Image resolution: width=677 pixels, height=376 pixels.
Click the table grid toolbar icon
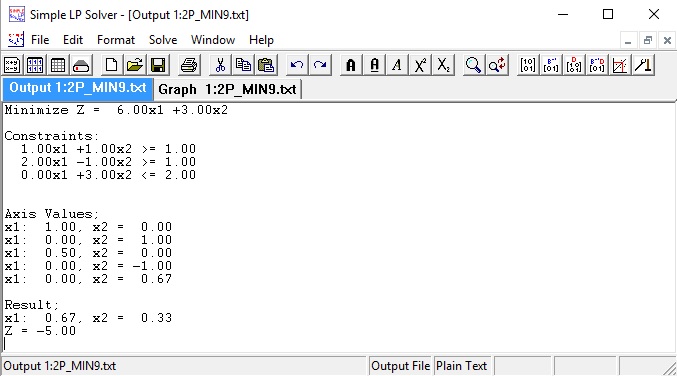(x=58, y=65)
